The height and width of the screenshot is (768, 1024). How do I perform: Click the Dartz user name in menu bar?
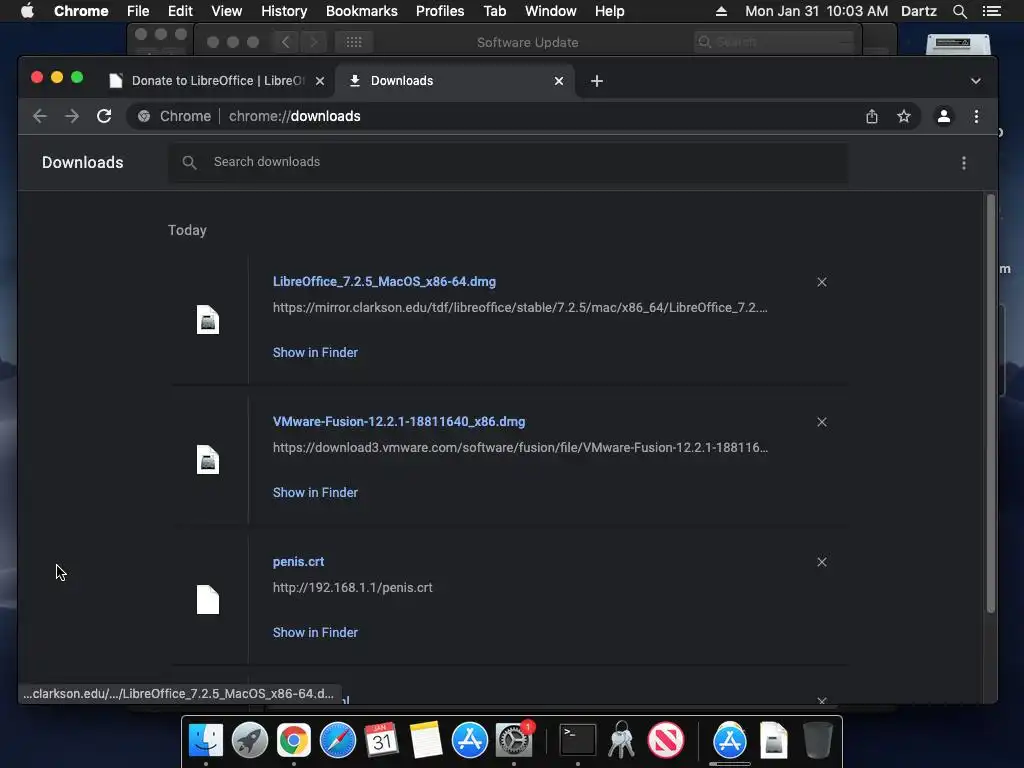[919, 11]
